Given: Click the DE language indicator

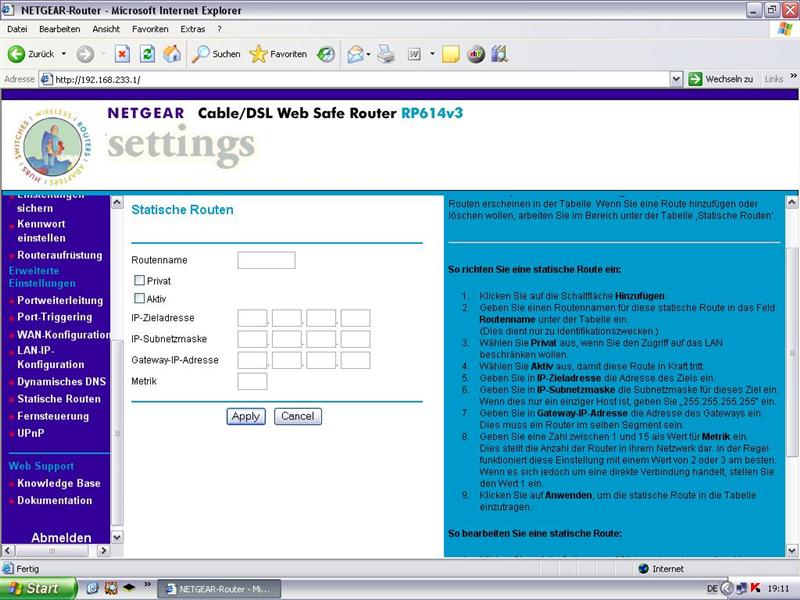Looking at the screenshot, I should coord(712,588).
